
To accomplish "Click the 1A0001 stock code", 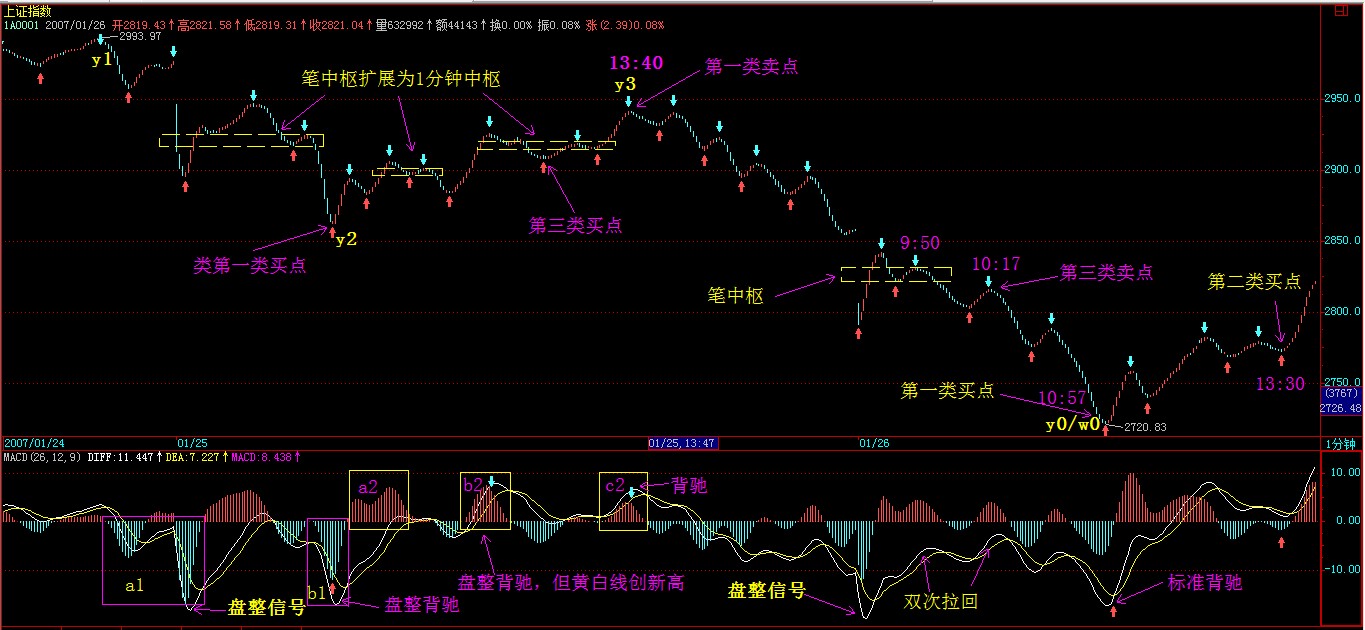I will point(20,24).
